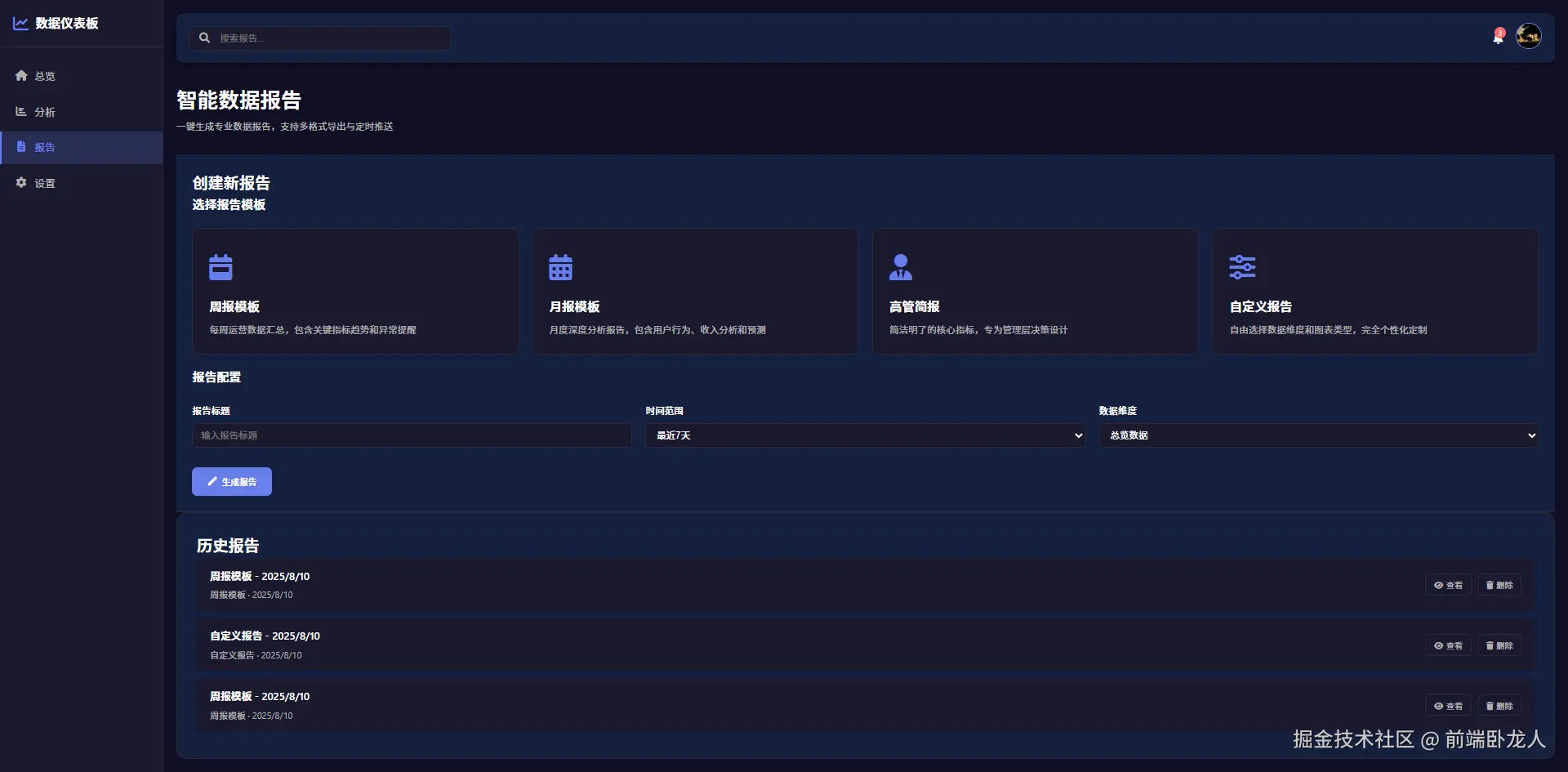Click the chart icon beside 分析
This screenshot has height=772, width=1568.
point(21,111)
